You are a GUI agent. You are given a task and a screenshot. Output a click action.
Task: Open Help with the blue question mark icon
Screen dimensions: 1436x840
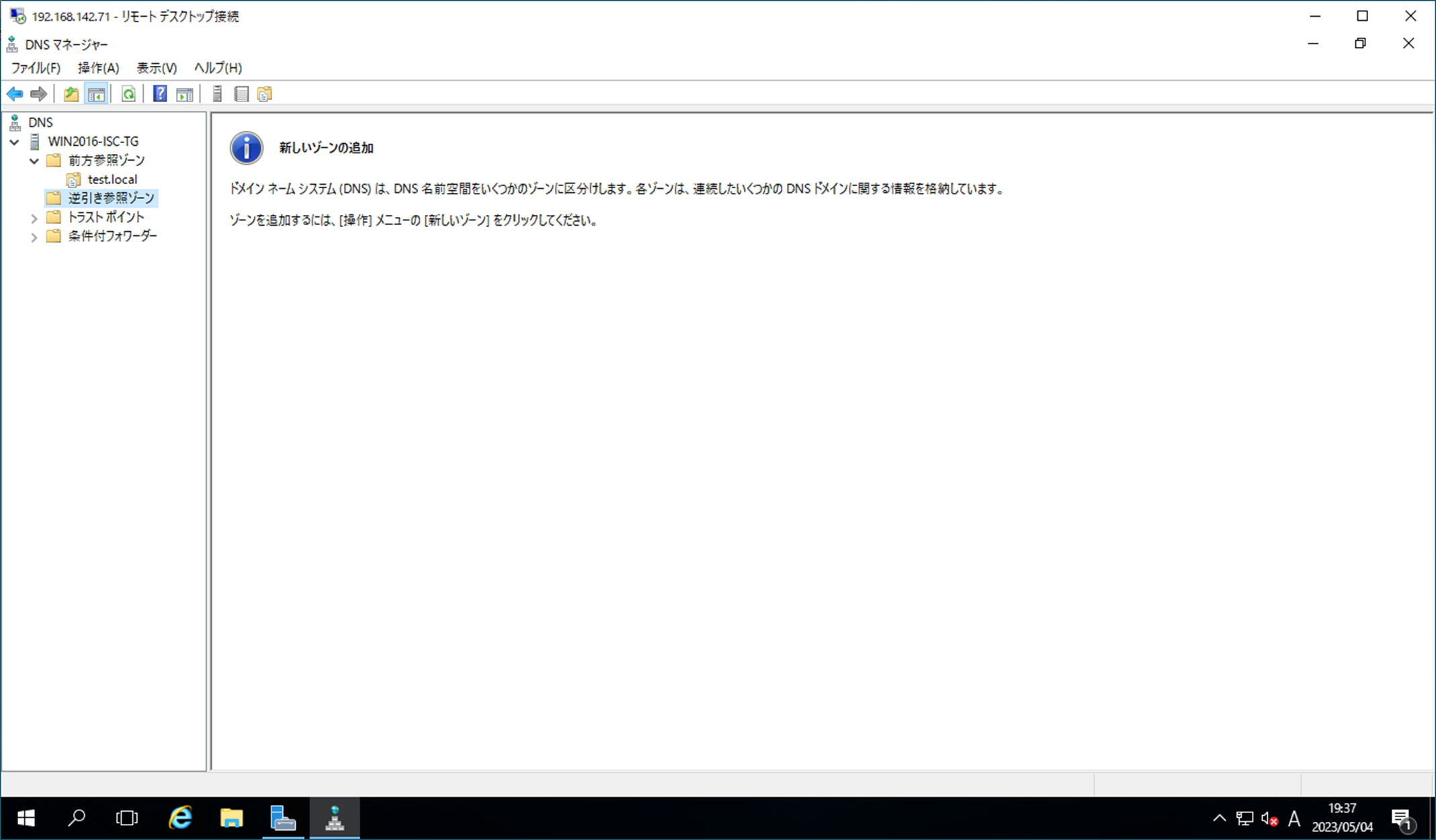point(160,94)
